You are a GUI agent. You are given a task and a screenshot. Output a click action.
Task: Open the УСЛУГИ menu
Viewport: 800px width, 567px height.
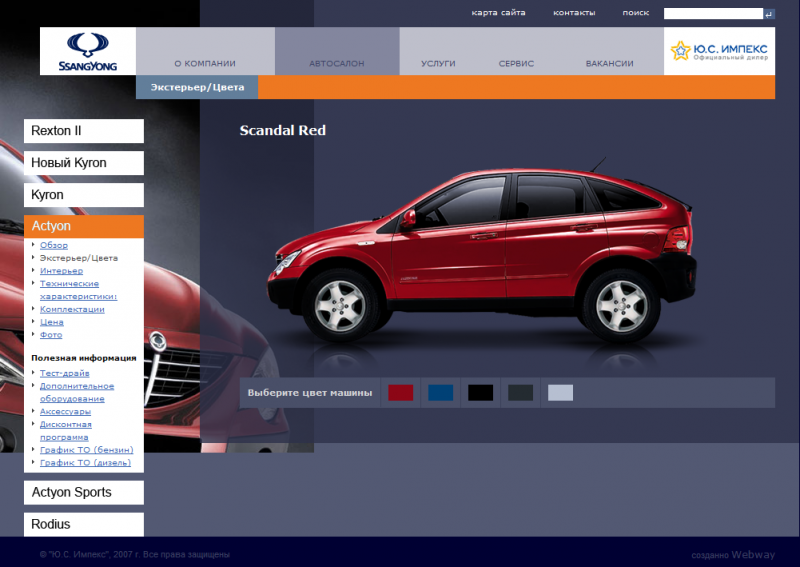pyautogui.click(x=438, y=63)
